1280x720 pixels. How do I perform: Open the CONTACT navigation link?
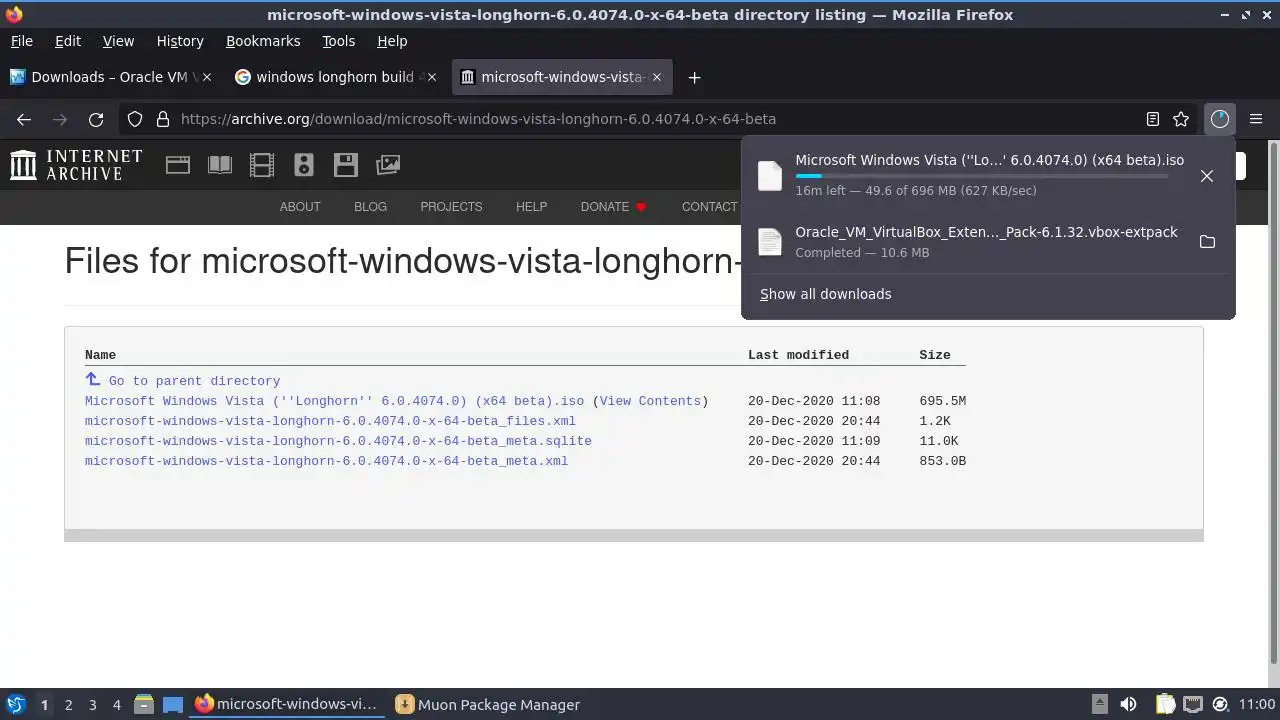[x=709, y=207]
